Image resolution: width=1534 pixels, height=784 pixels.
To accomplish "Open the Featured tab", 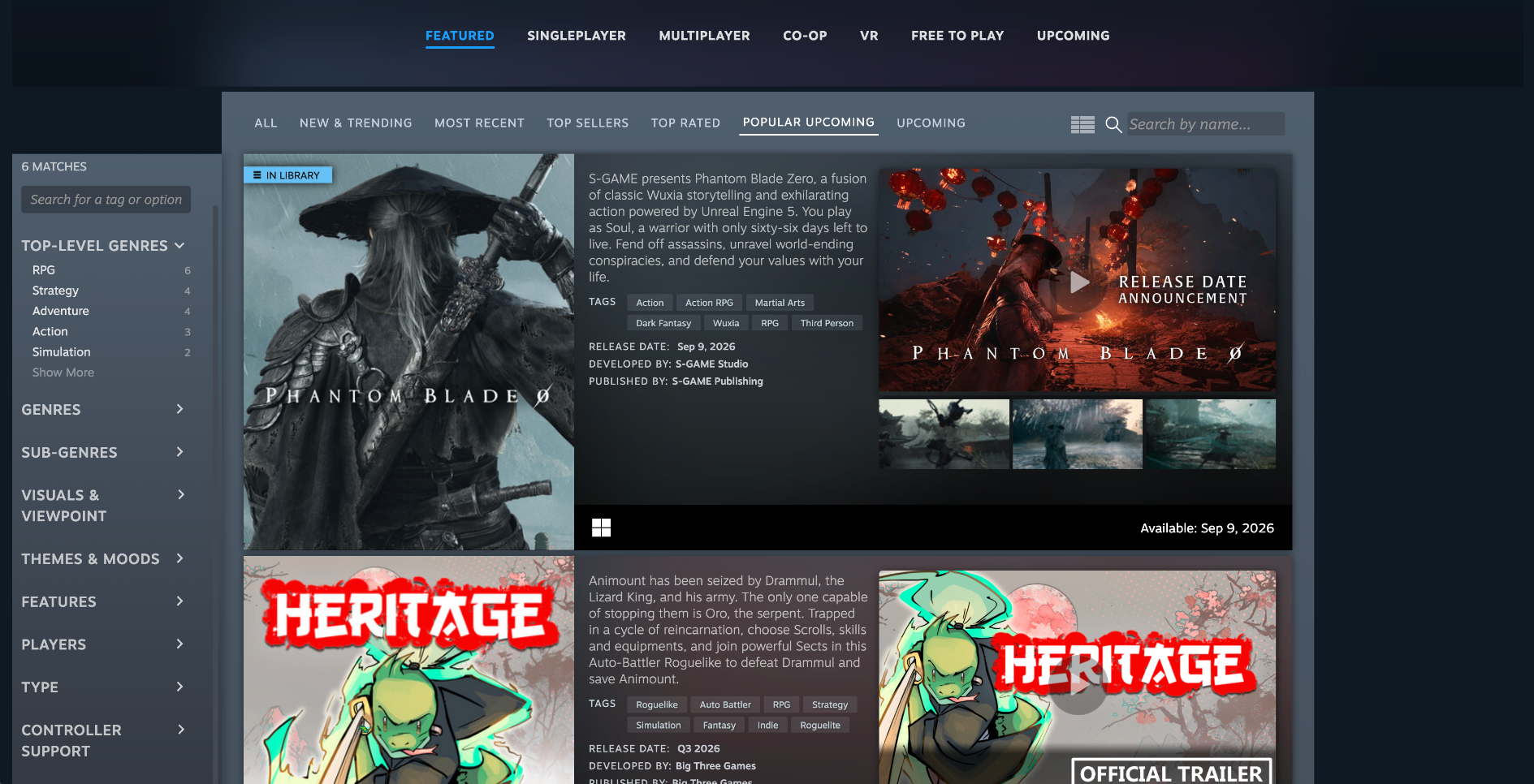I will (x=460, y=36).
